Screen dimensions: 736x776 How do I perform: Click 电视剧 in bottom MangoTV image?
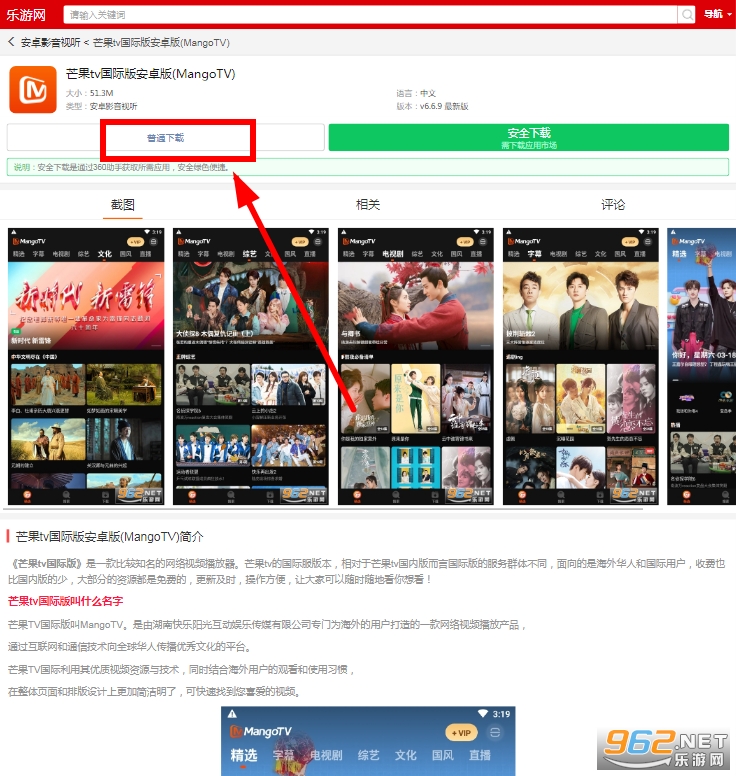pos(326,755)
